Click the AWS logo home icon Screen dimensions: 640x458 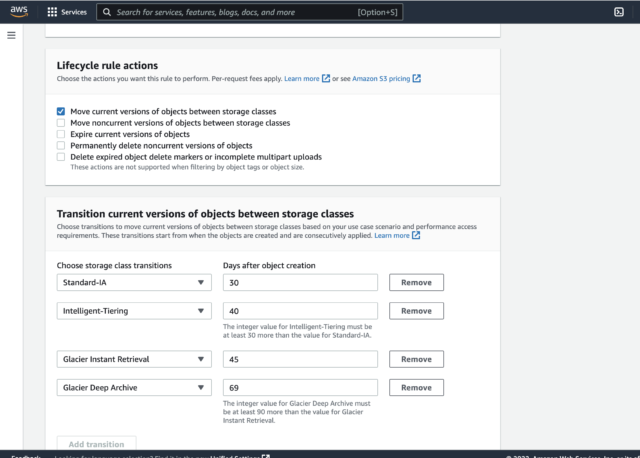click(19, 12)
